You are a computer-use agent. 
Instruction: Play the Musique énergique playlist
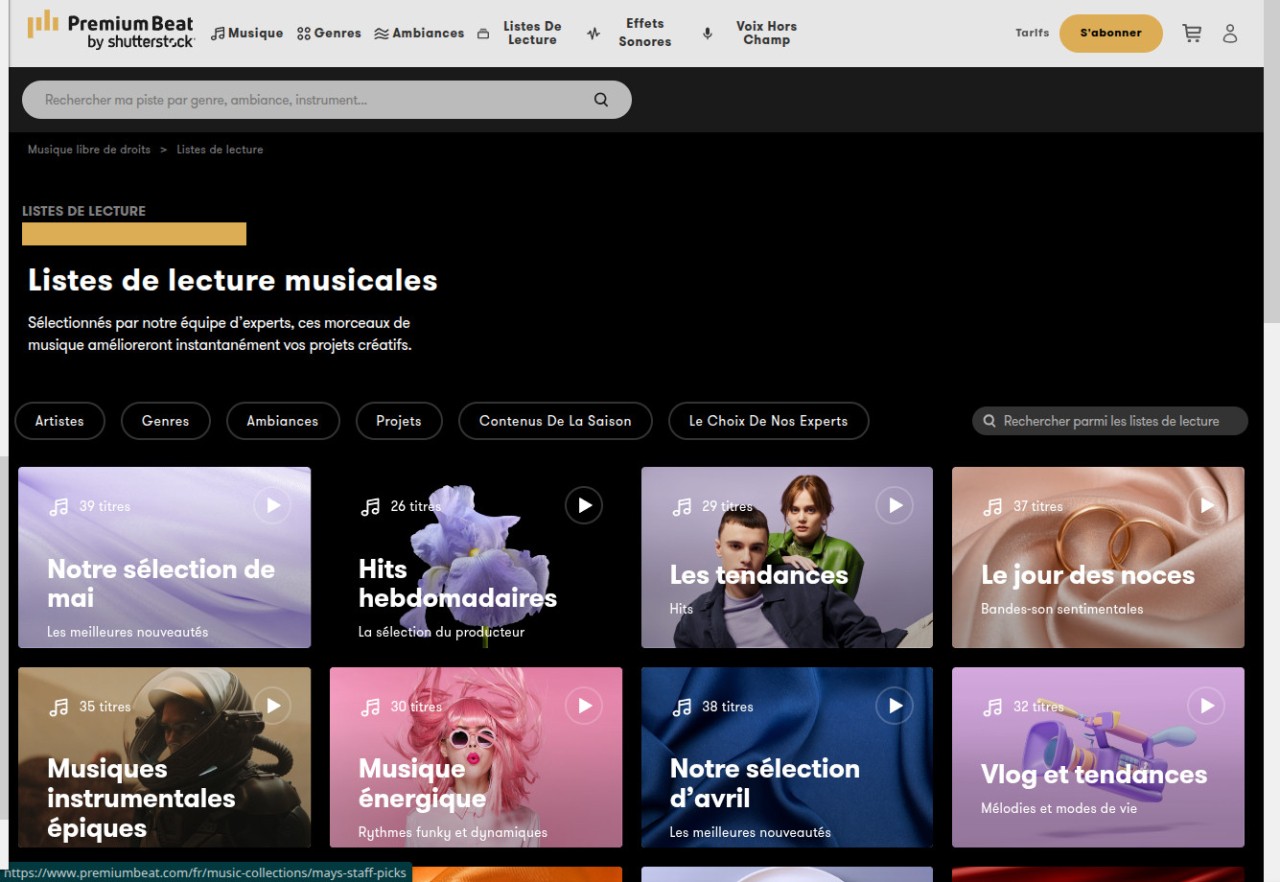(584, 706)
